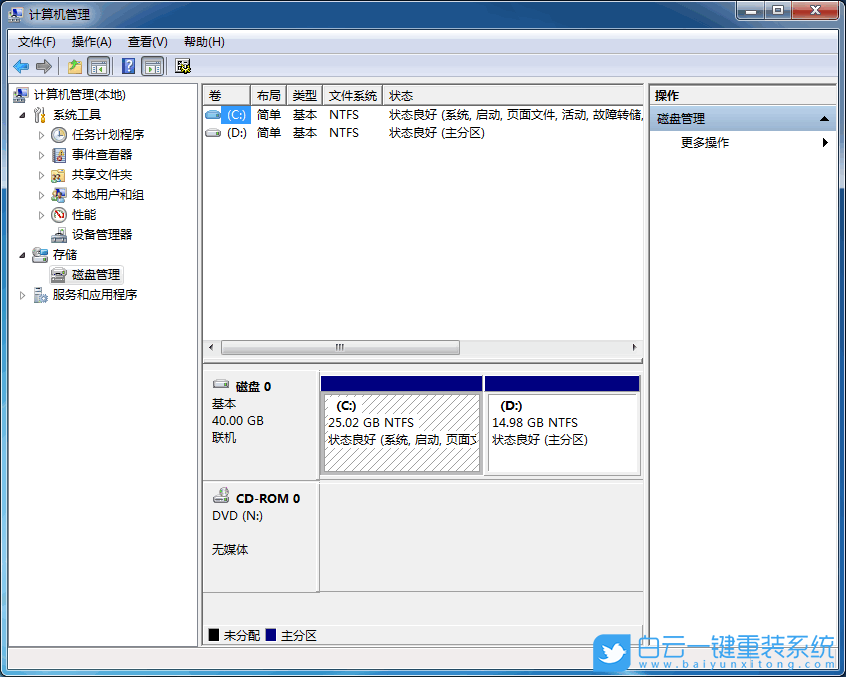Collapse the 磁盘管理 actions section

pos(826,117)
